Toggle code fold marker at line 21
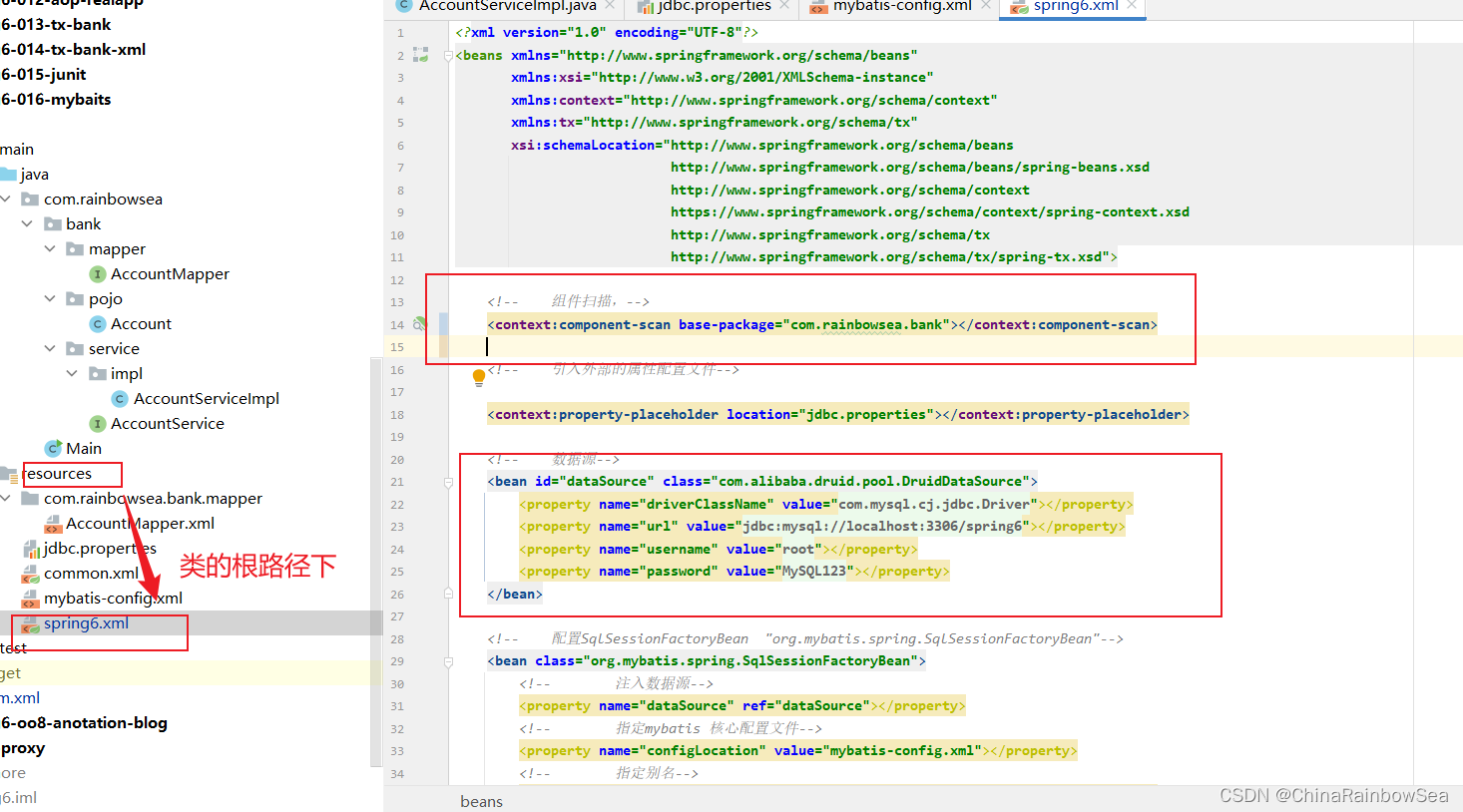This screenshot has height=812, width=1463. (x=448, y=482)
